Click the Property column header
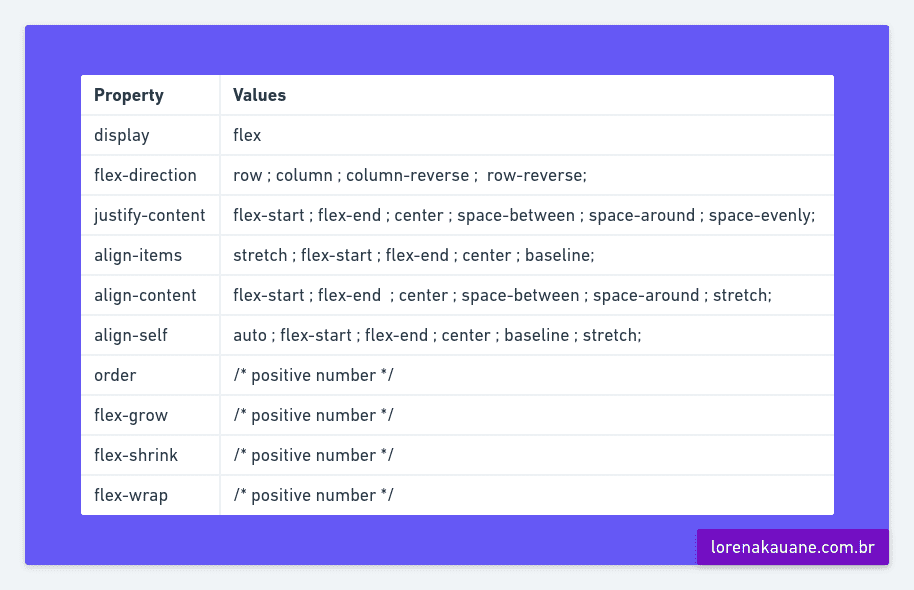The width and height of the screenshot is (914, 590). pyautogui.click(x=129, y=96)
